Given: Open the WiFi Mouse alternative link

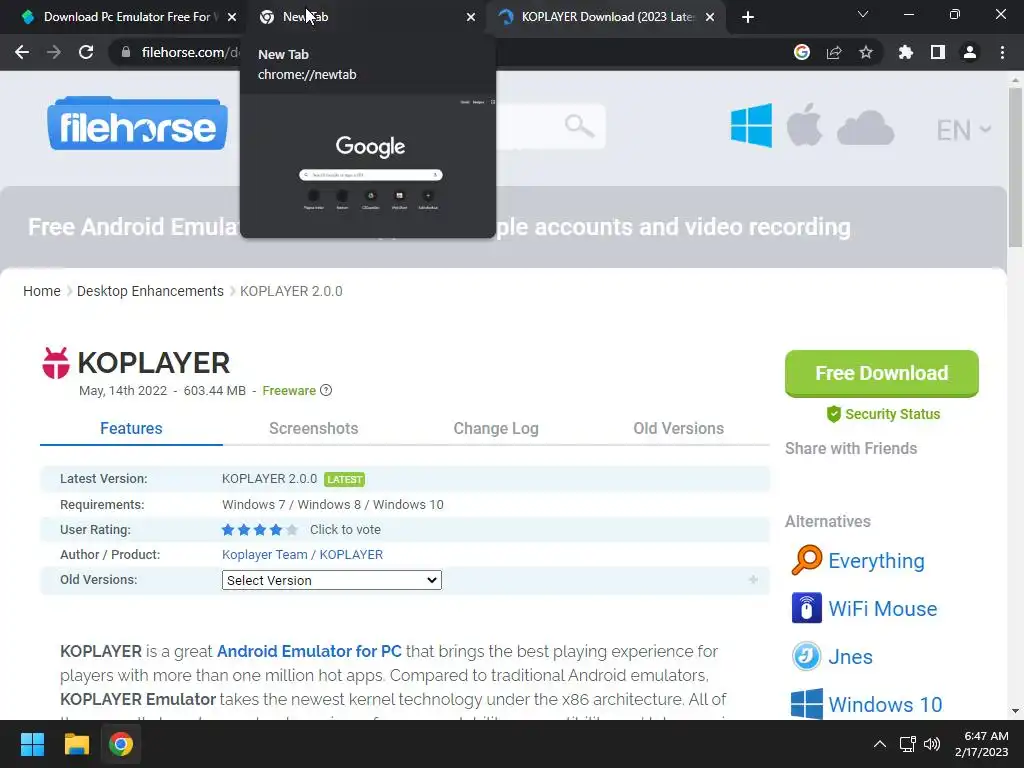Looking at the screenshot, I should coord(883,609).
